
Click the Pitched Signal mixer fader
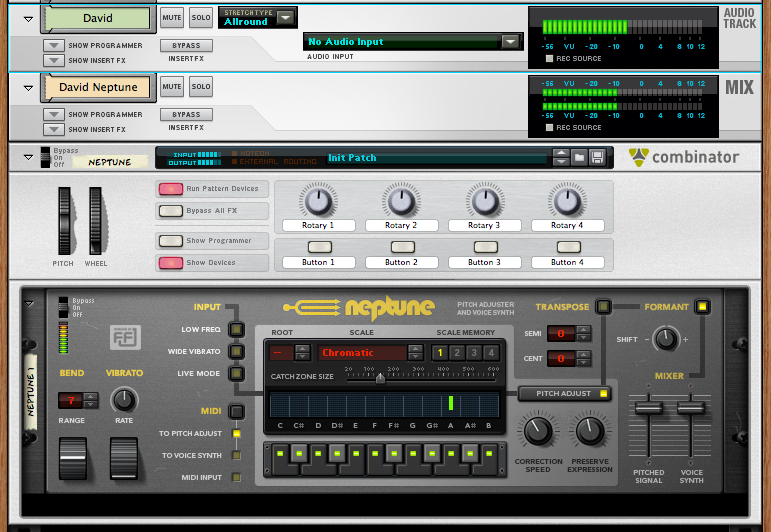(649, 407)
